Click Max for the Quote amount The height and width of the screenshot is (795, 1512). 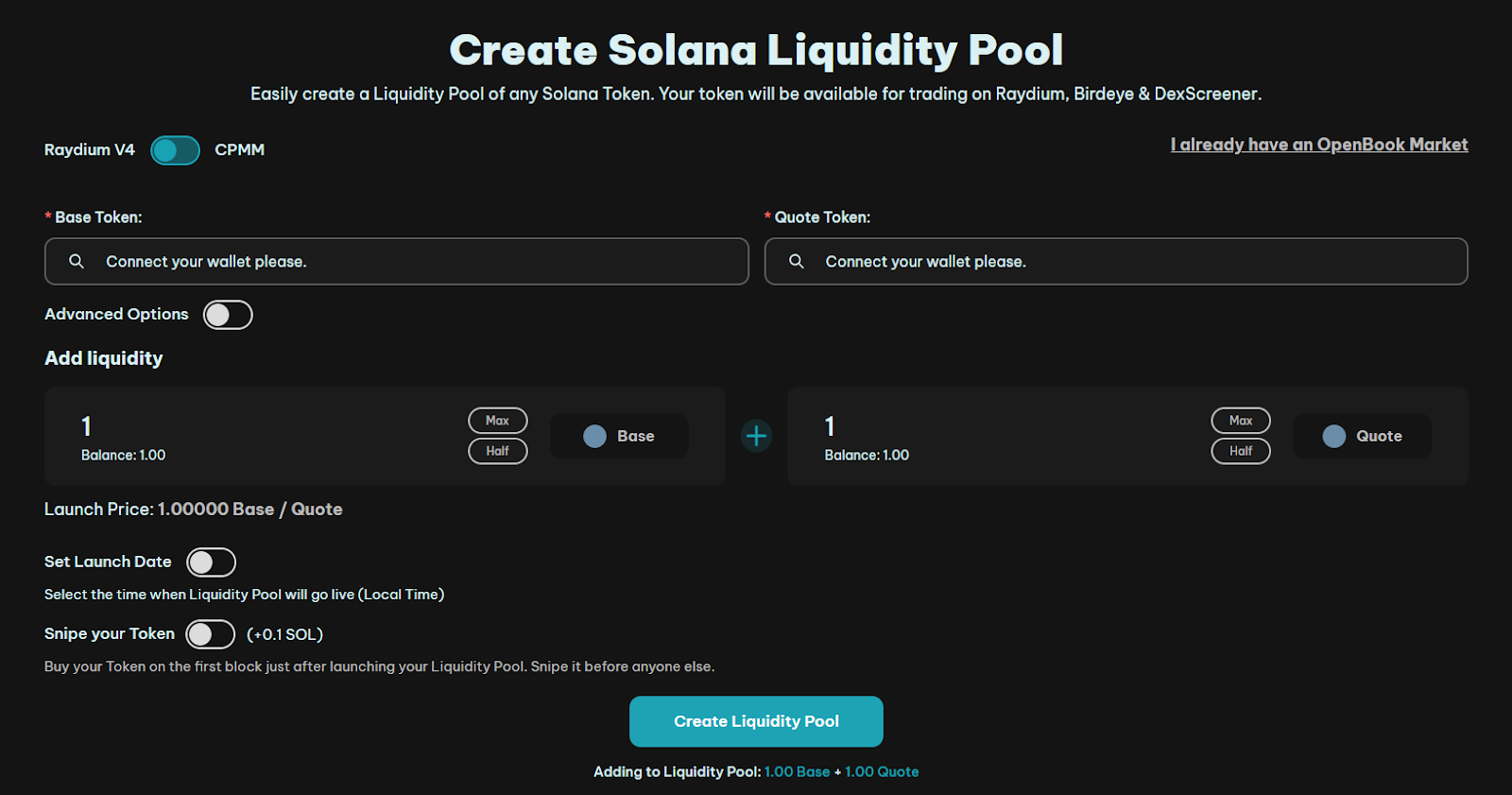[x=1240, y=421]
